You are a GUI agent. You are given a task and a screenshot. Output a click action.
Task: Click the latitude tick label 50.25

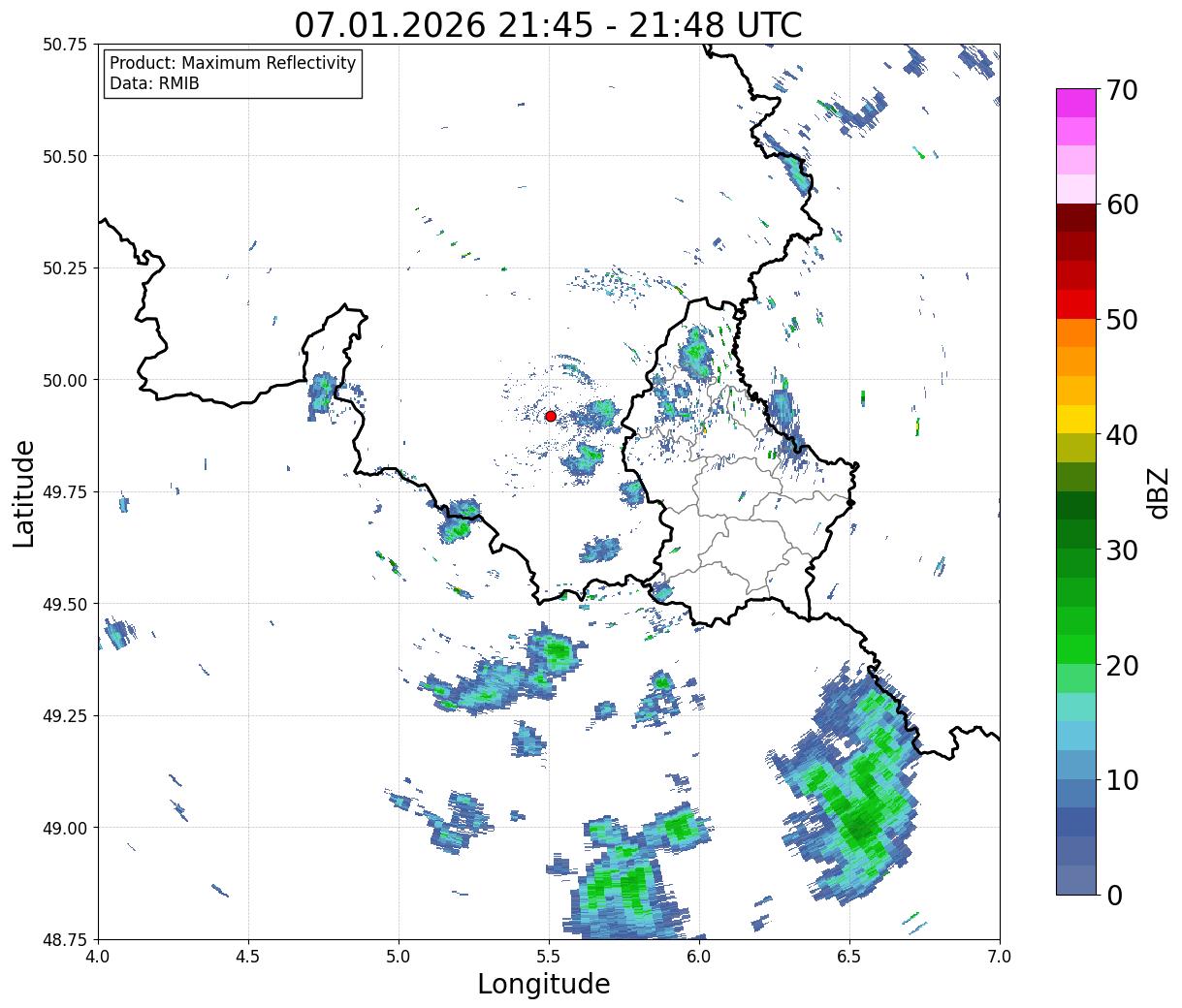65,268
